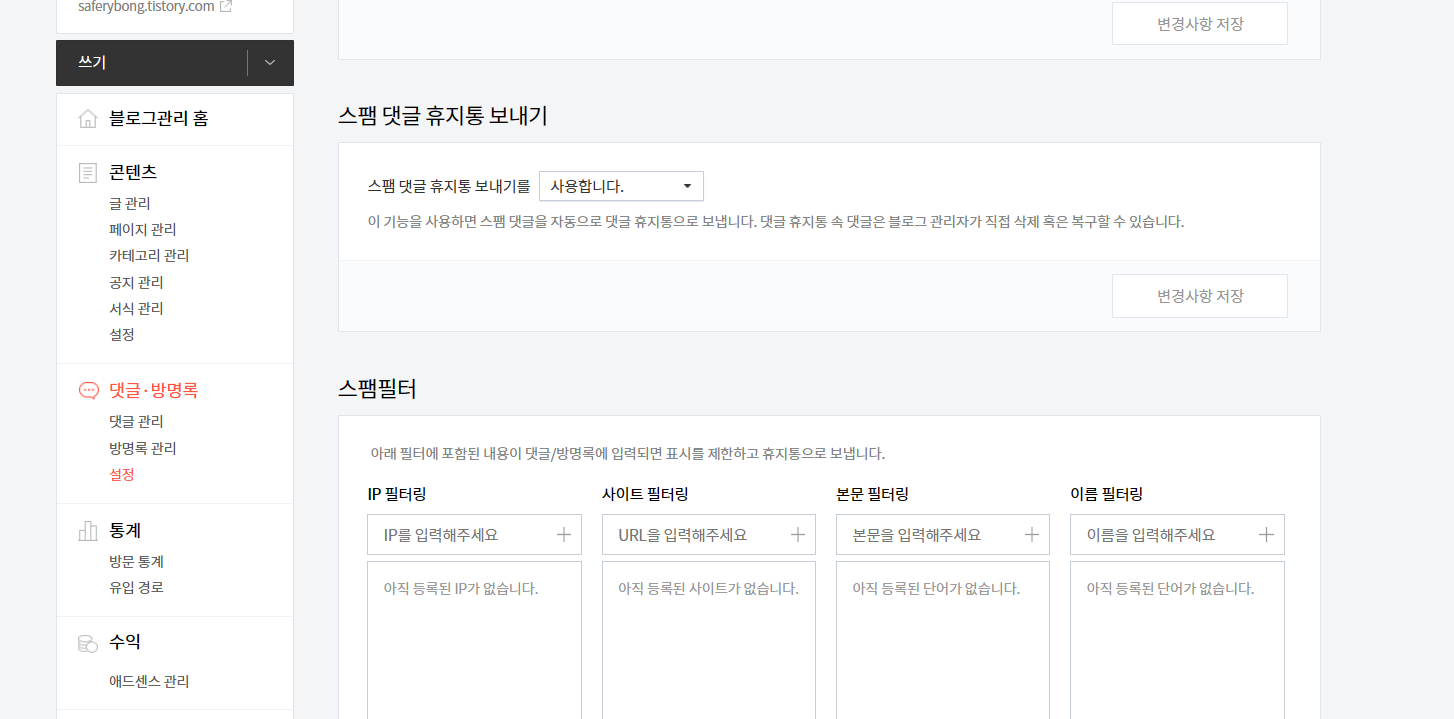This screenshot has width=1454, height=719.
Task: Click plus icon in 이름 필터링 field
Action: coord(1266,535)
